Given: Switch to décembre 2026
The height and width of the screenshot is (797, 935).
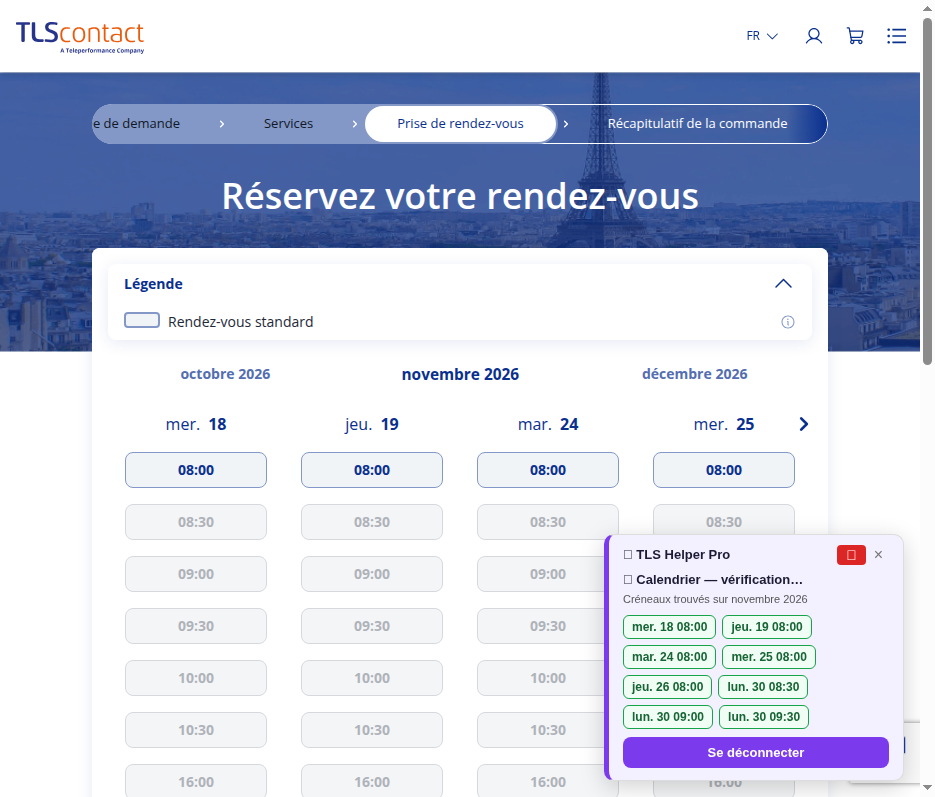Looking at the screenshot, I should click(695, 374).
